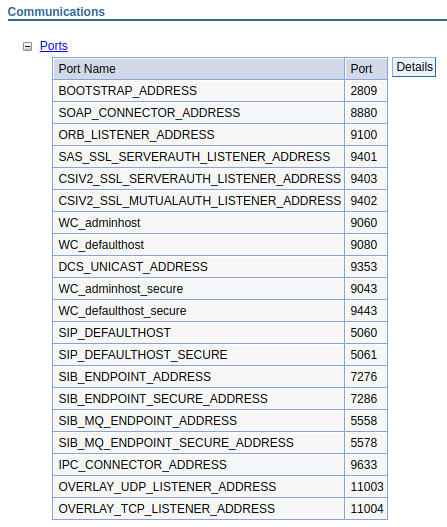Select the Port Name column header
The height and width of the screenshot is (527, 447).
(x=199, y=69)
